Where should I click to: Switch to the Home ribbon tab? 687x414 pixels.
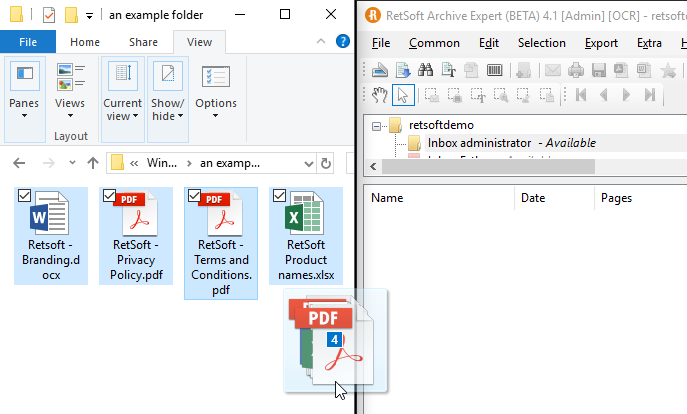[x=85, y=42]
